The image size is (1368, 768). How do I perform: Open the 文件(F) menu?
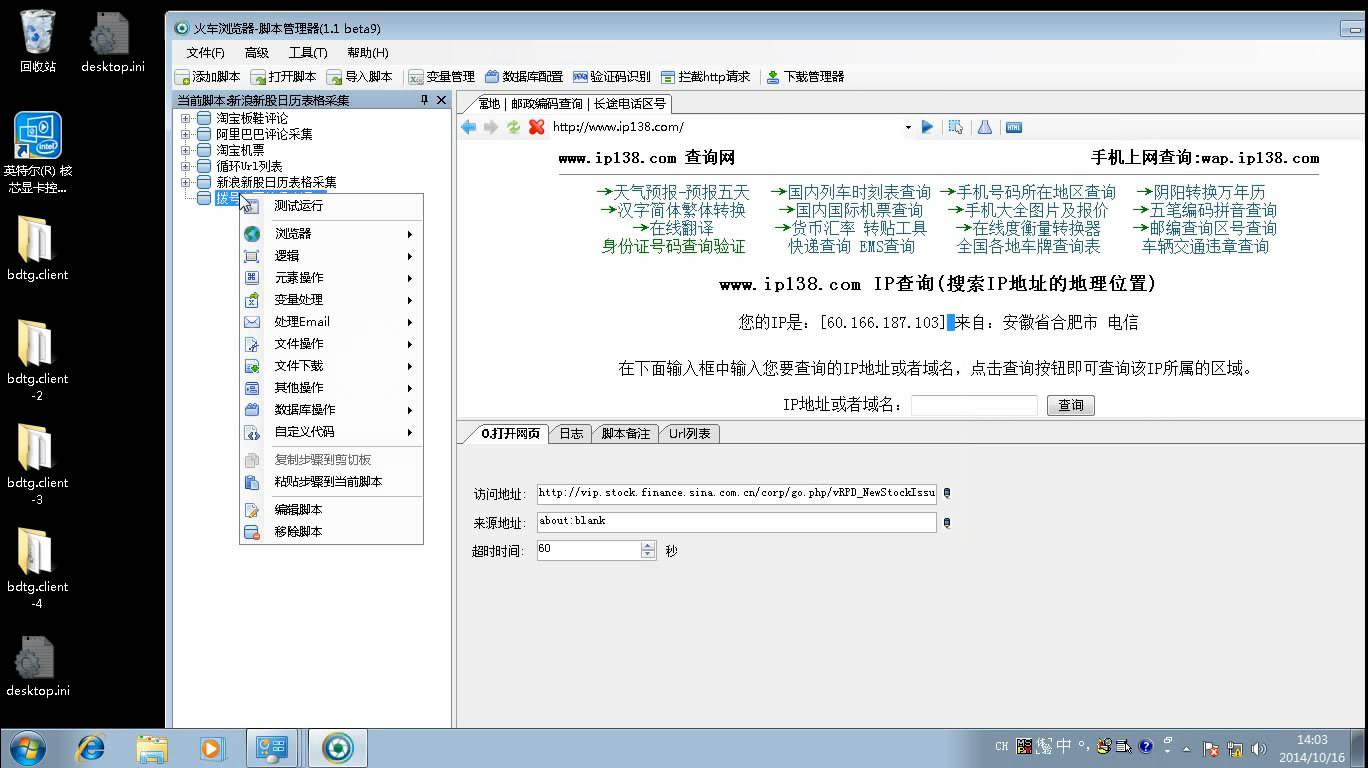coord(206,53)
